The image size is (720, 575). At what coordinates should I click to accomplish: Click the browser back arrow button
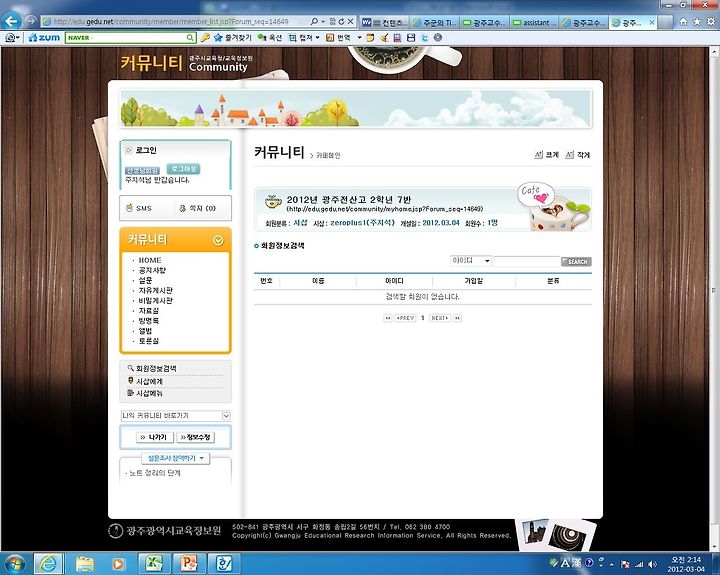11,21
